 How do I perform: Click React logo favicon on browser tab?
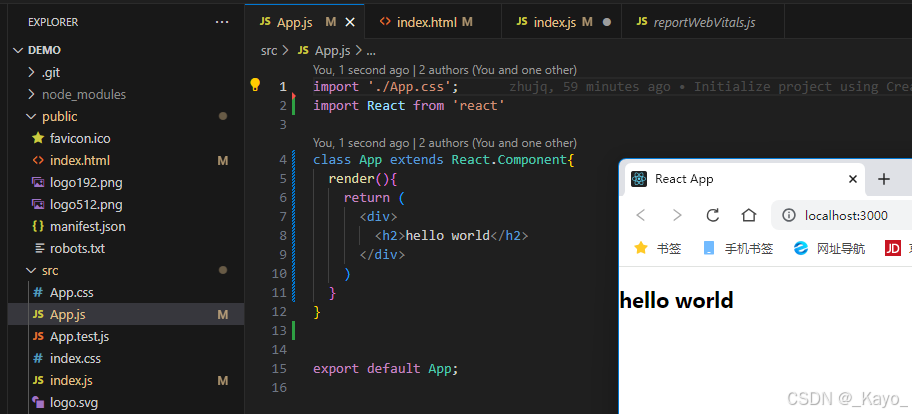point(639,179)
